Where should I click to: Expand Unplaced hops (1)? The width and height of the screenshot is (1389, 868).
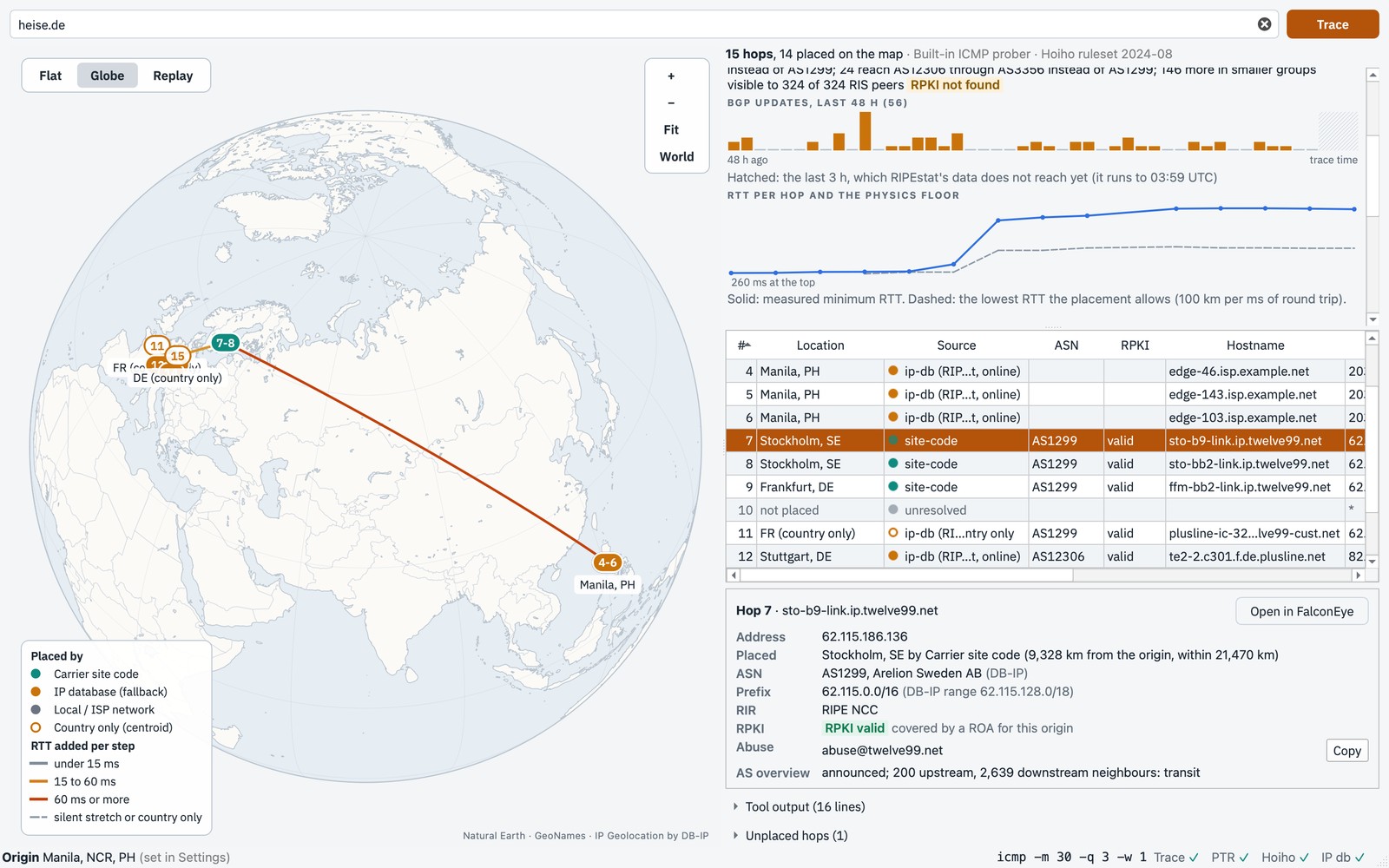click(790, 835)
